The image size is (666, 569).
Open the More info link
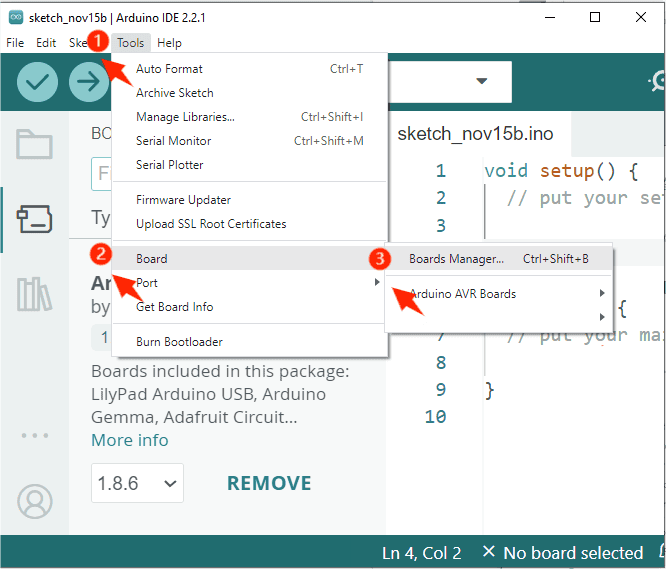tap(130, 440)
